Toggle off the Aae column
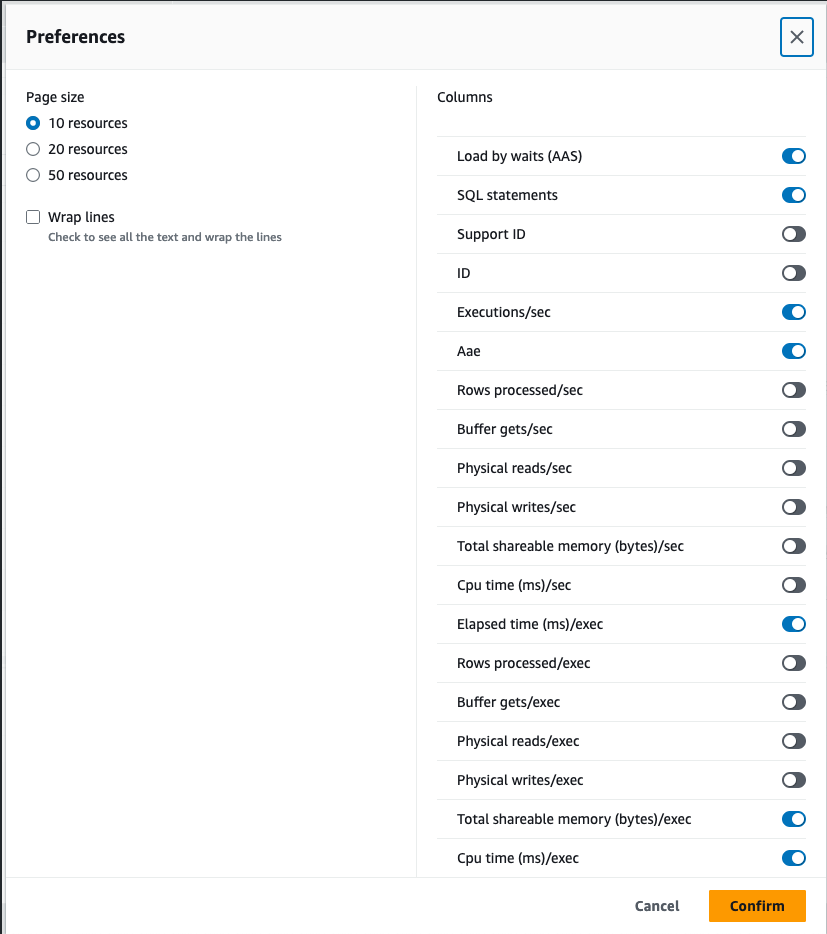 (x=793, y=351)
